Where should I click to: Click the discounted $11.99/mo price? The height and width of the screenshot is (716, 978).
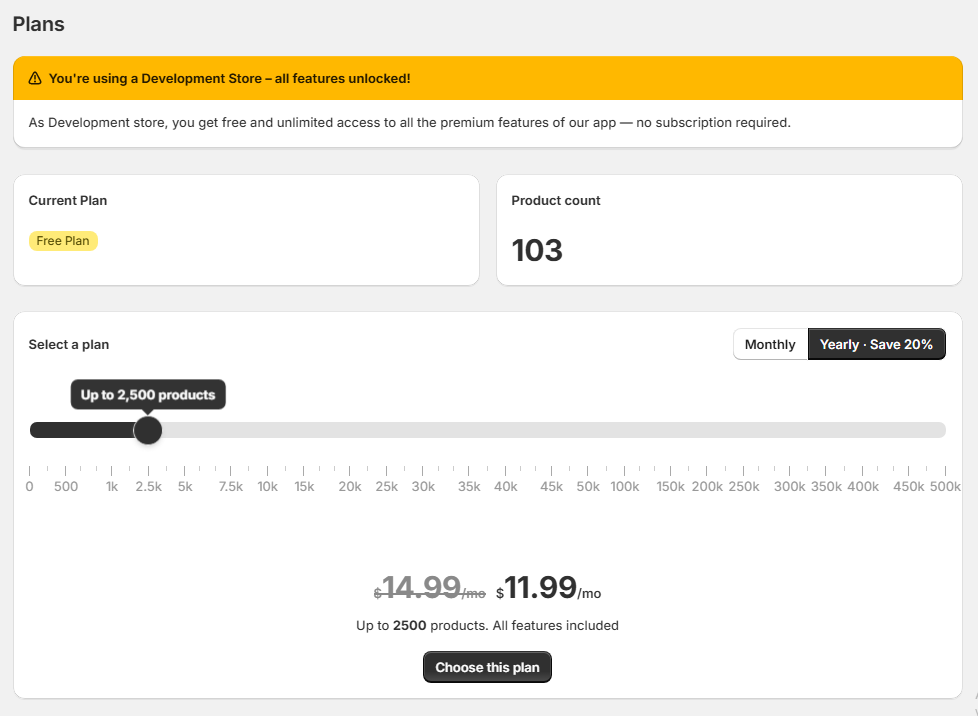click(548, 588)
